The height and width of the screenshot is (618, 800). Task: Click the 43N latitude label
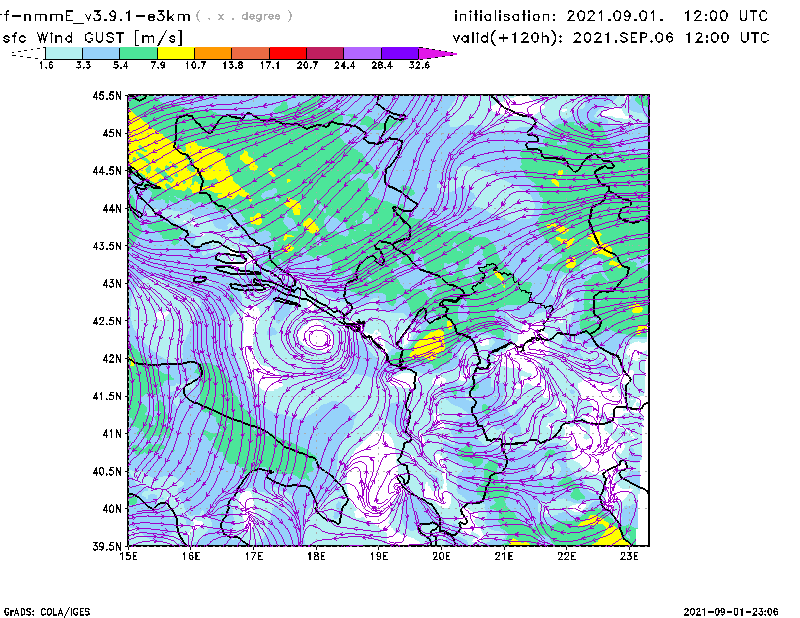[x=112, y=283]
